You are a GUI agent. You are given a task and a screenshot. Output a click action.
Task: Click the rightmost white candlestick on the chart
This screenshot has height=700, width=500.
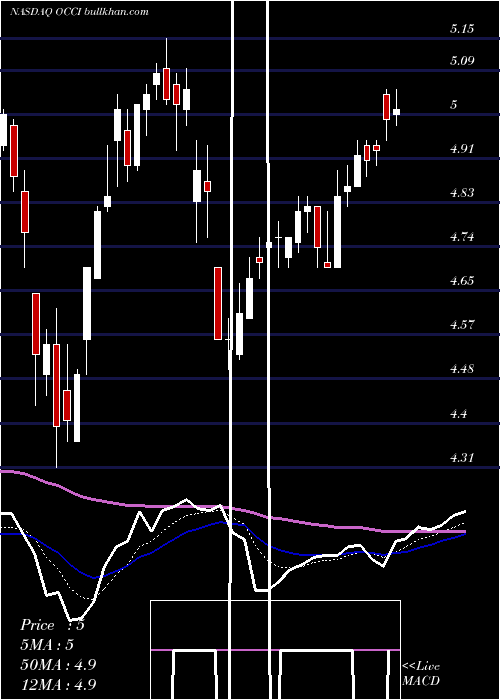coord(396,112)
